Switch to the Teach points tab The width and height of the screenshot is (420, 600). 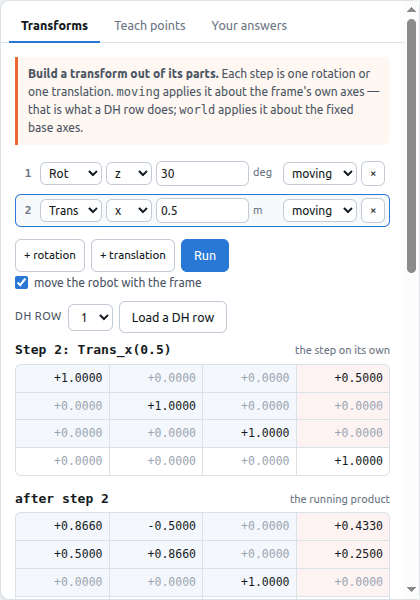pyautogui.click(x=150, y=26)
